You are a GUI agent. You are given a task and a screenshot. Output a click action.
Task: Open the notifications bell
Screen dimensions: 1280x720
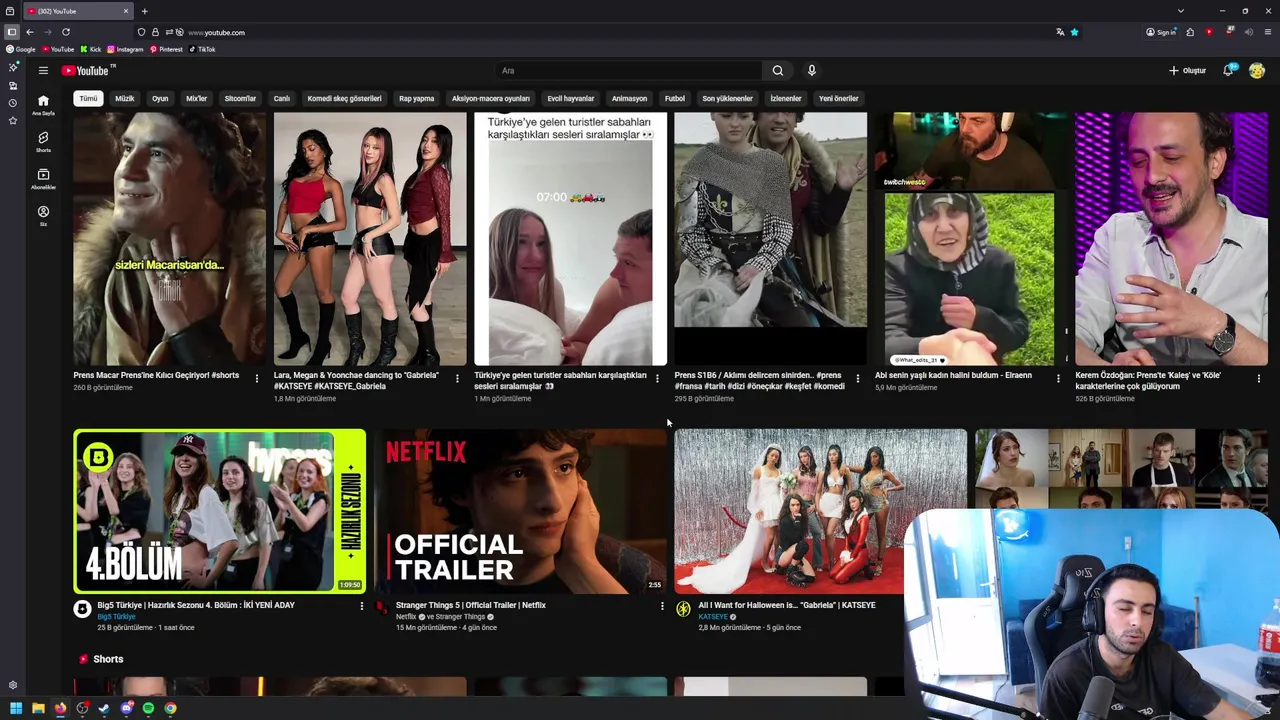pos(1228,70)
